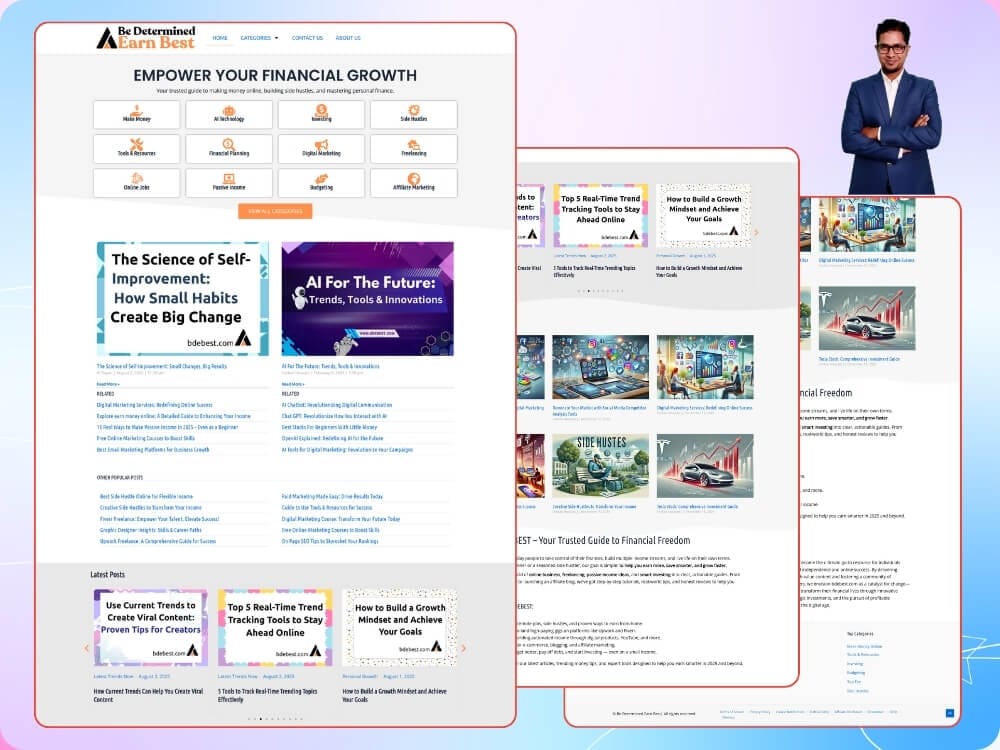Select the Digital Marketing megaphone icon

[322, 144]
